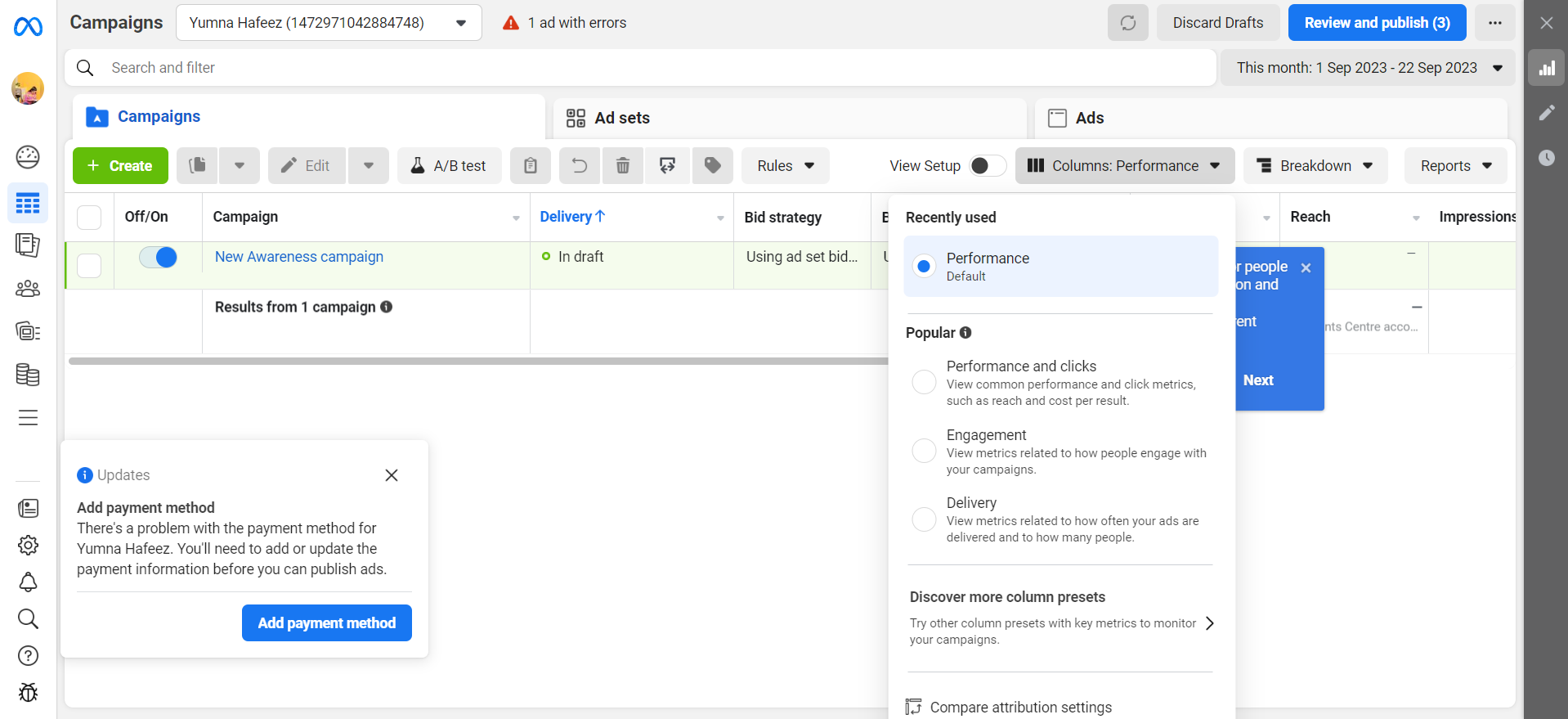Screen dimensions: 1568x719
Task: Click Next in the blue tooltip
Action: tap(1258, 380)
